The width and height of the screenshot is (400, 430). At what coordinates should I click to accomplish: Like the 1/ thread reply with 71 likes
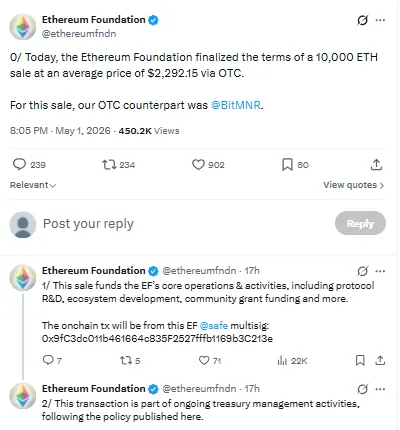coord(204,360)
